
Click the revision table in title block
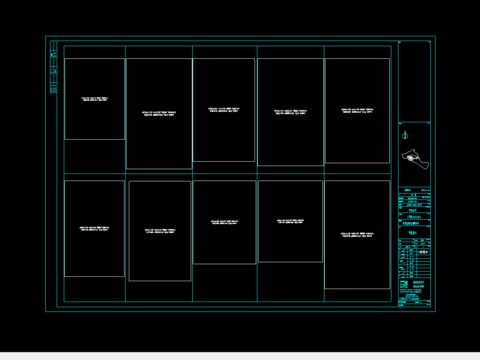[x=415, y=258]
